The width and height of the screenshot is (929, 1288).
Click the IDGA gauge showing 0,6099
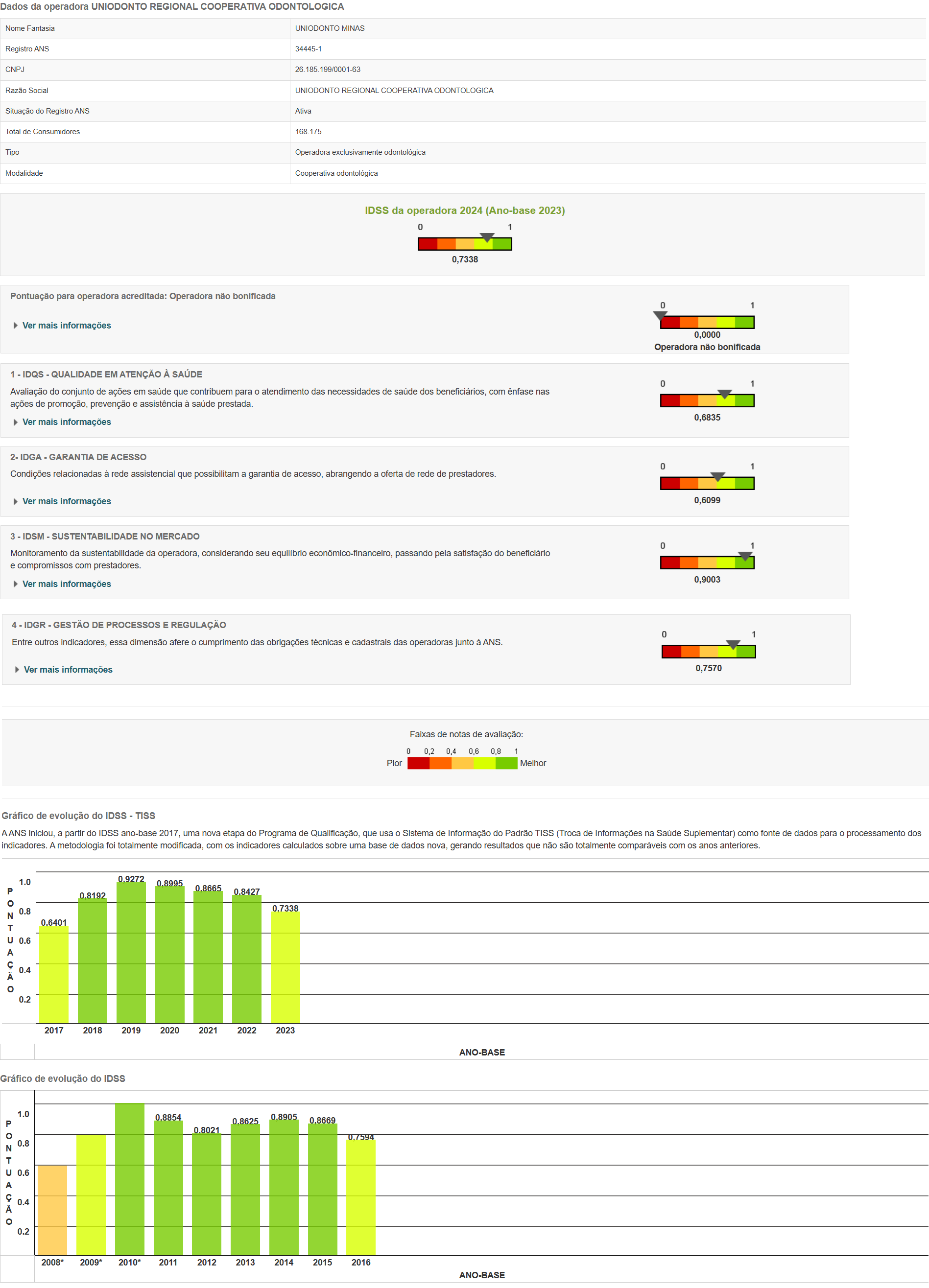tap(707, 483)
